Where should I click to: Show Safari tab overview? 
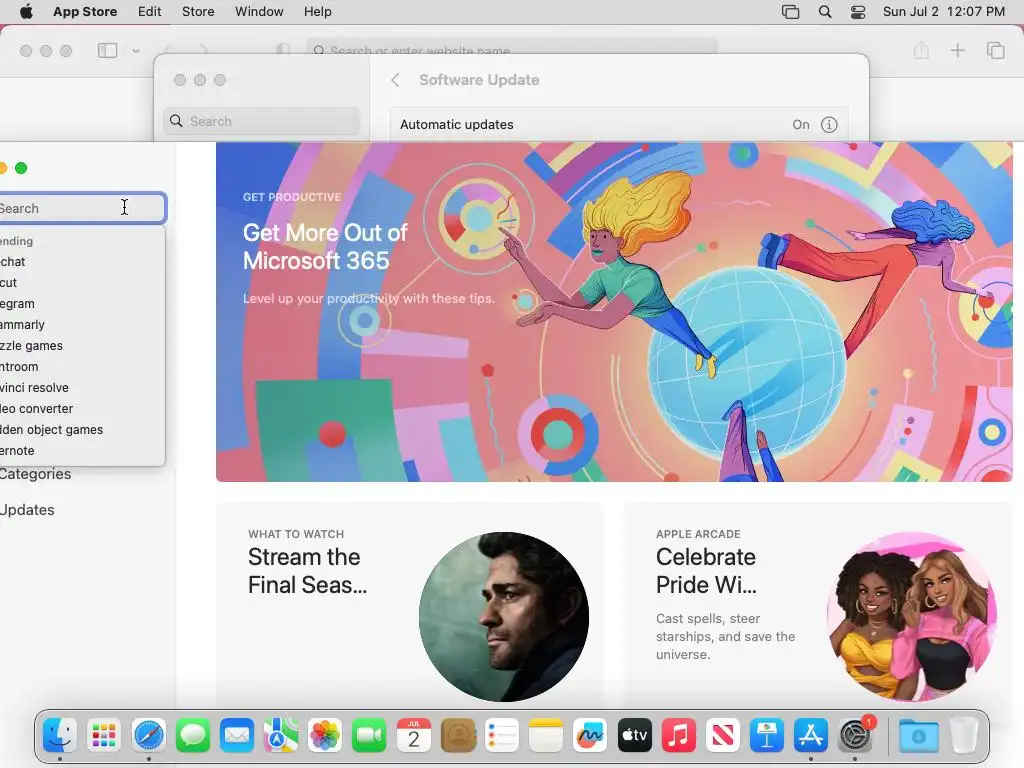coord(995,50)
